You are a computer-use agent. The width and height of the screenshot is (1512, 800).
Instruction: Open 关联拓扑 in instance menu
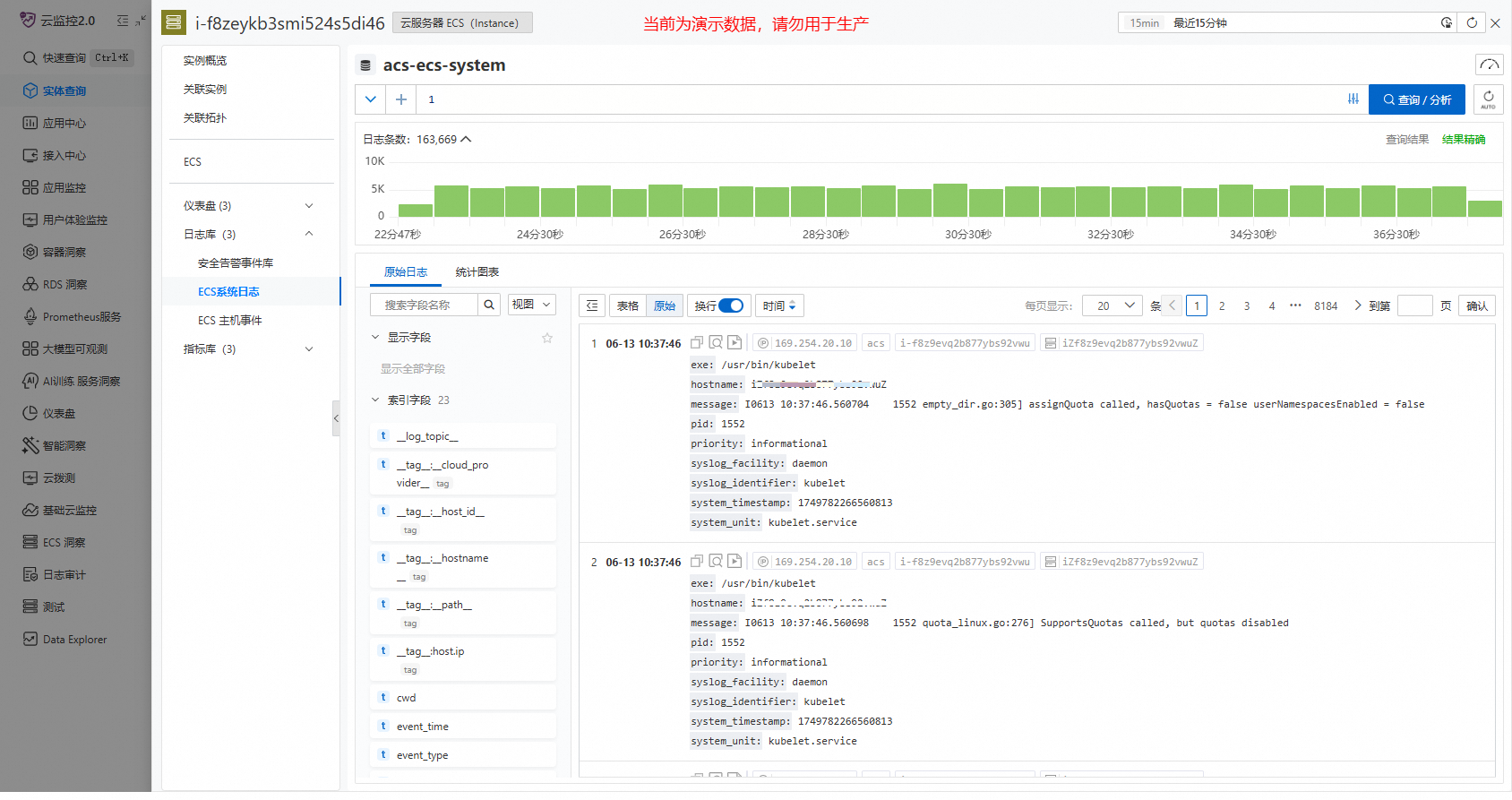click(205, 118)
